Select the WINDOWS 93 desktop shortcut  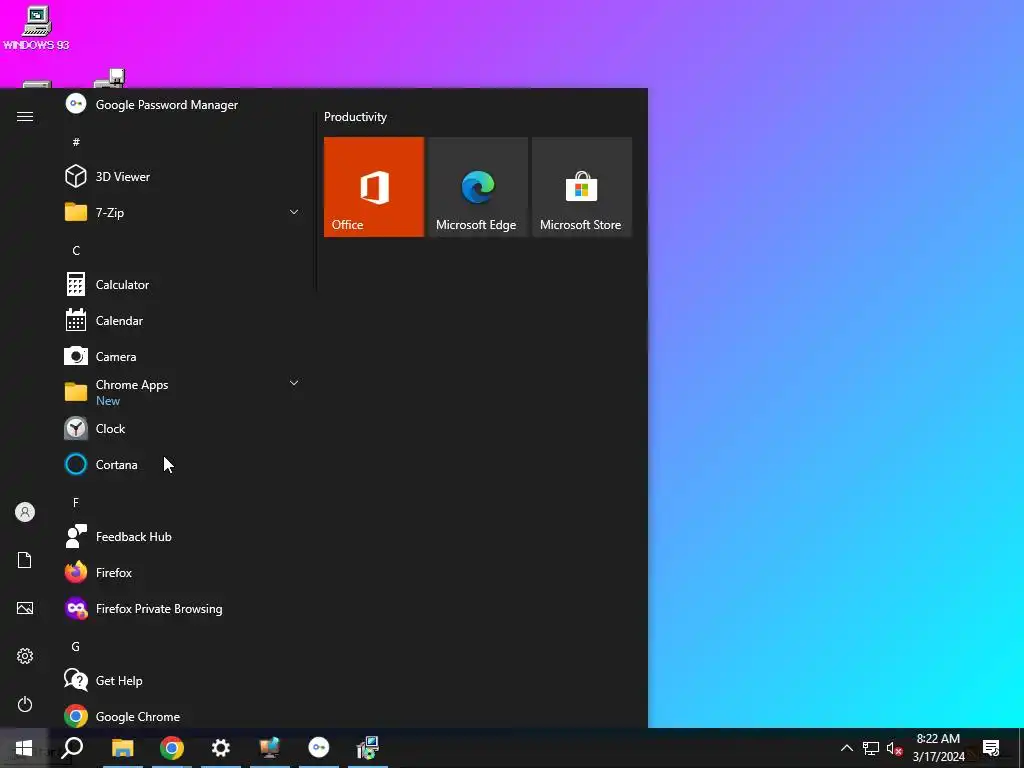37,28
